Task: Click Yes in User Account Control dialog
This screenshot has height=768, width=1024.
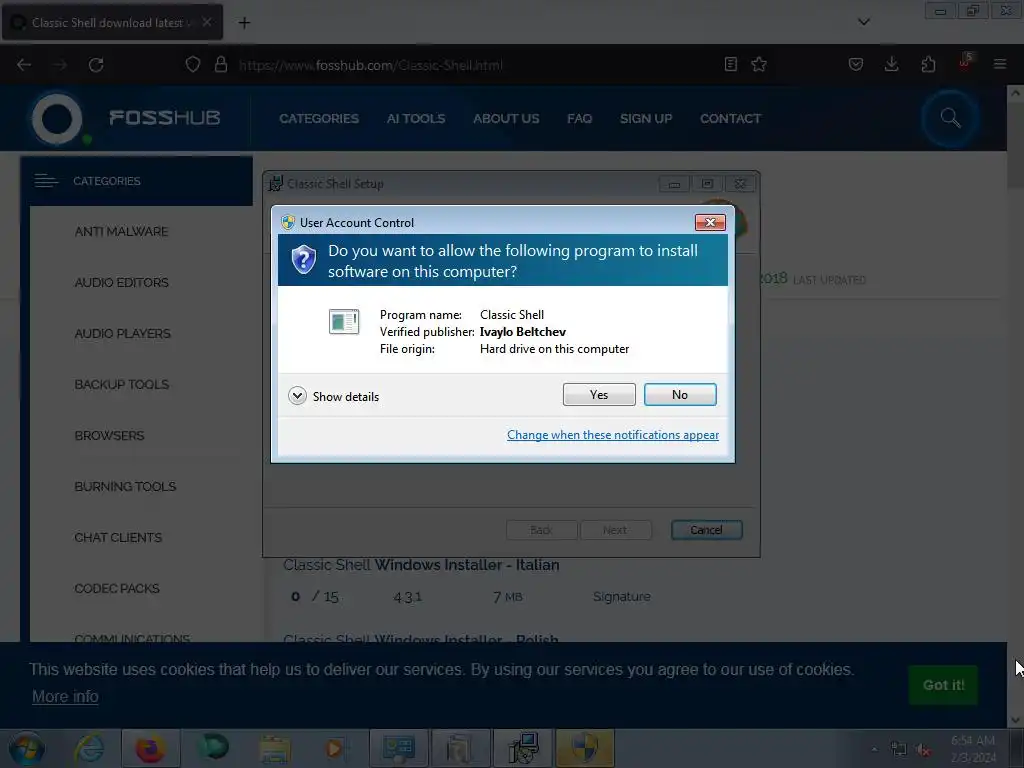Action: point(599,394)
